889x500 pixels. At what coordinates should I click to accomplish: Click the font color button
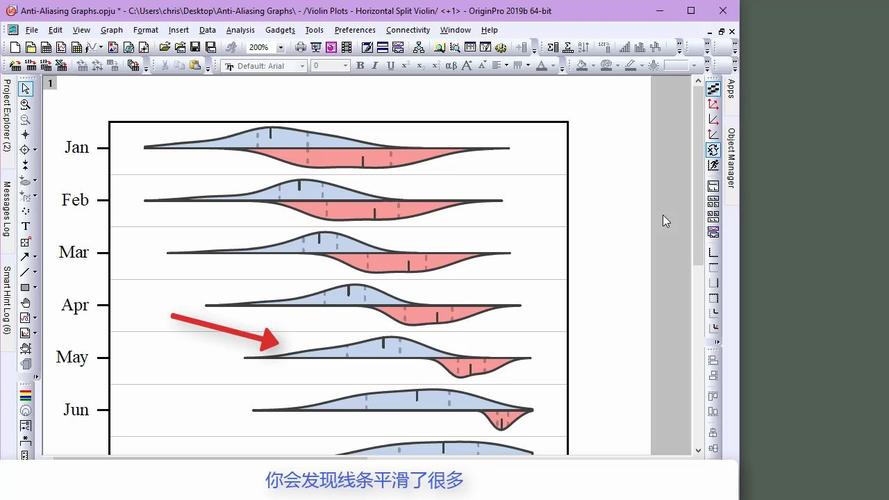click(541, 66)
